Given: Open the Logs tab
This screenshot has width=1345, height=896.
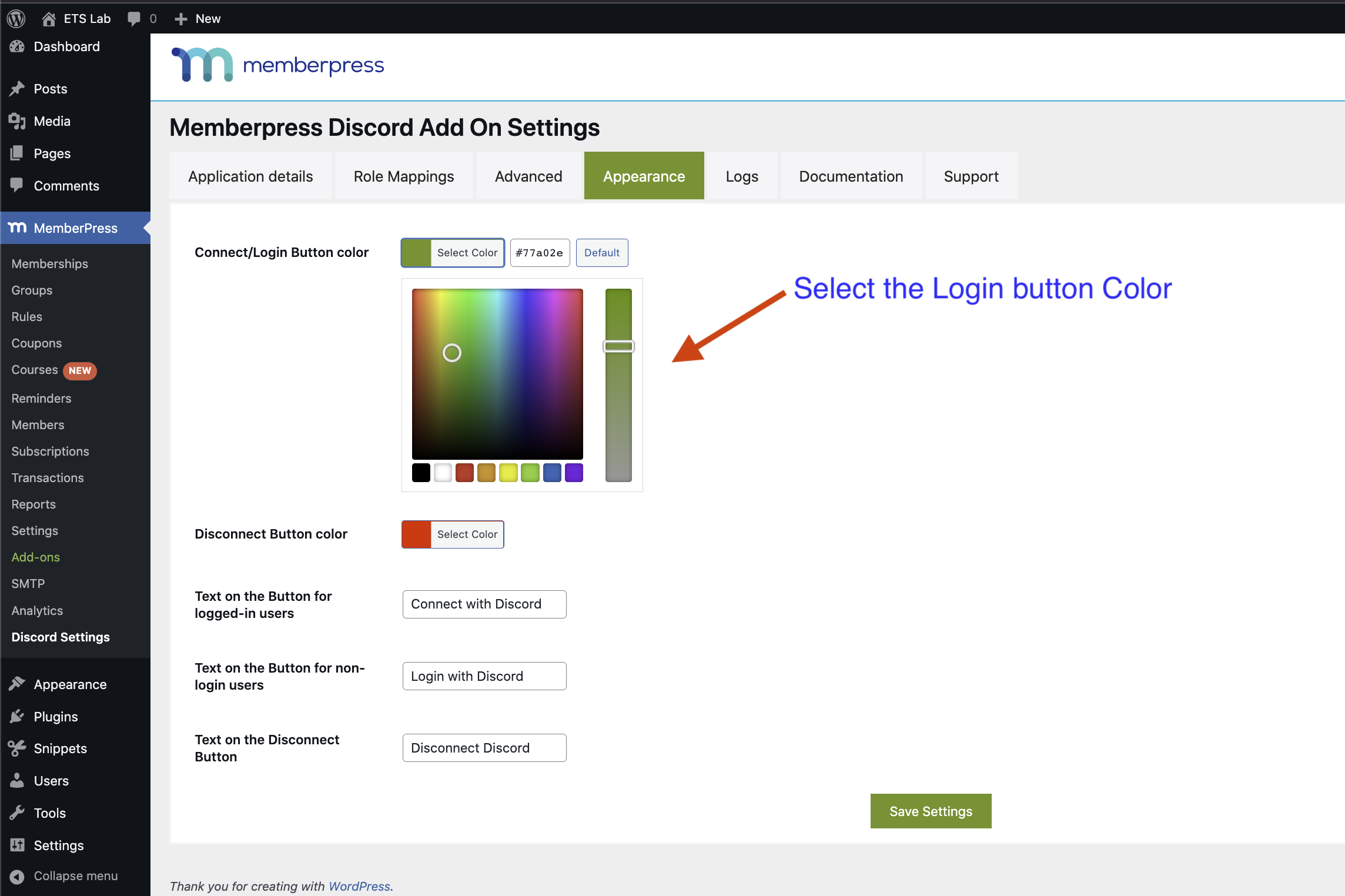Looking at the screenshot, I should (x=741, y=176).
